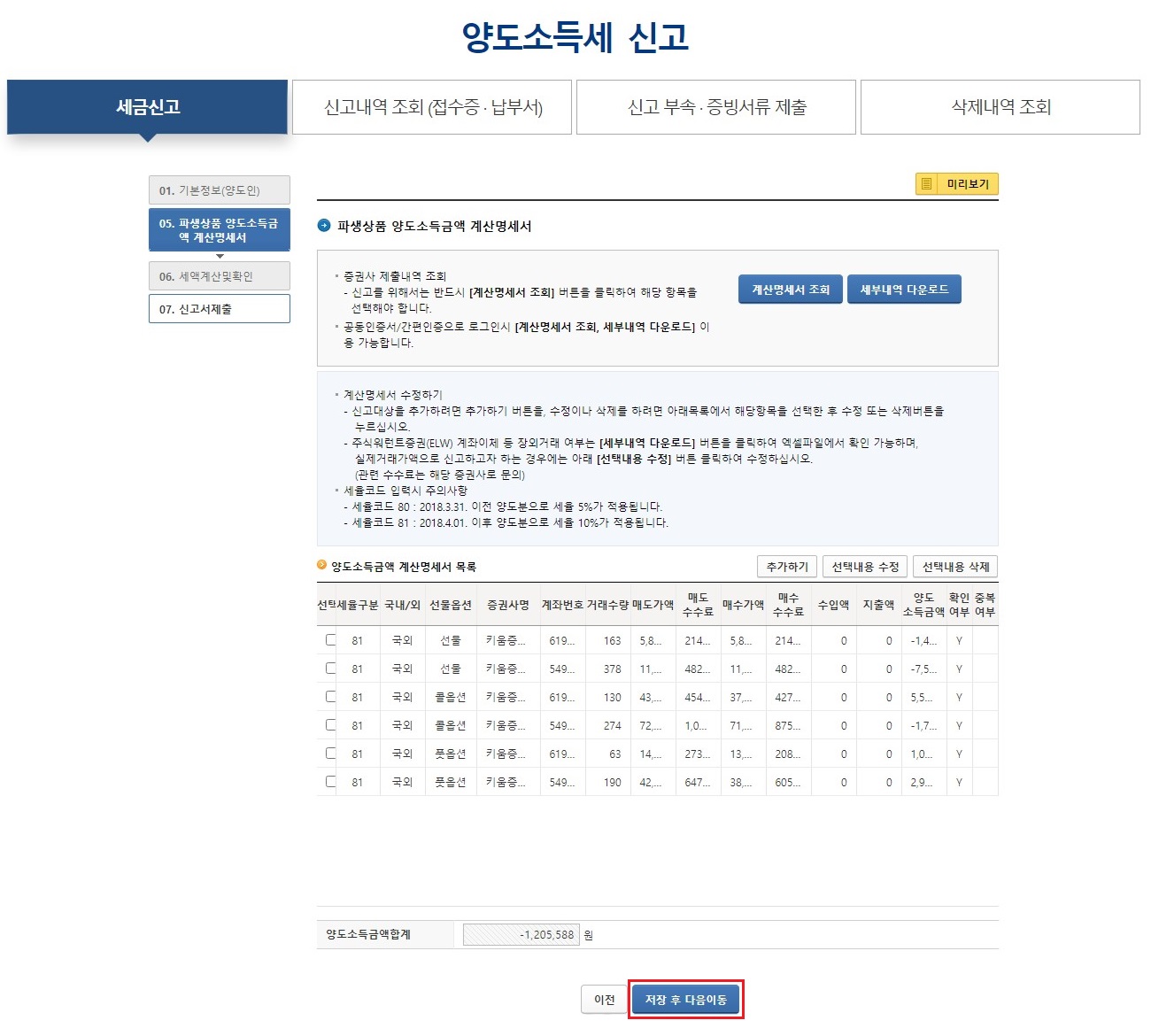Click 거래수량 cell showing 63
The height and width of the screenshot is (1036, 1151).
click(x=608, y=754)
